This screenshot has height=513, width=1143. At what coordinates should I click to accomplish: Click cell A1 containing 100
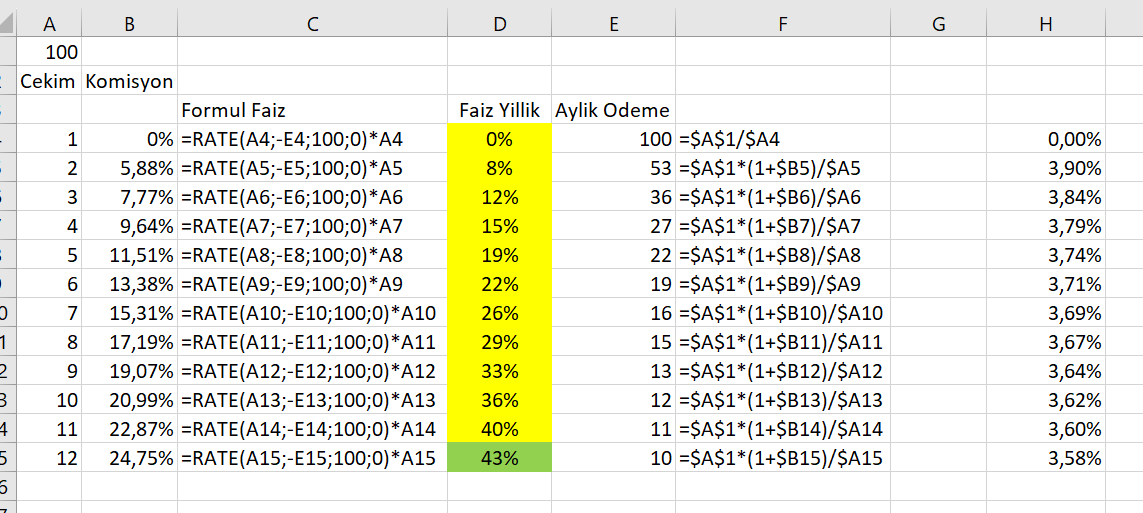coord(50,52)
